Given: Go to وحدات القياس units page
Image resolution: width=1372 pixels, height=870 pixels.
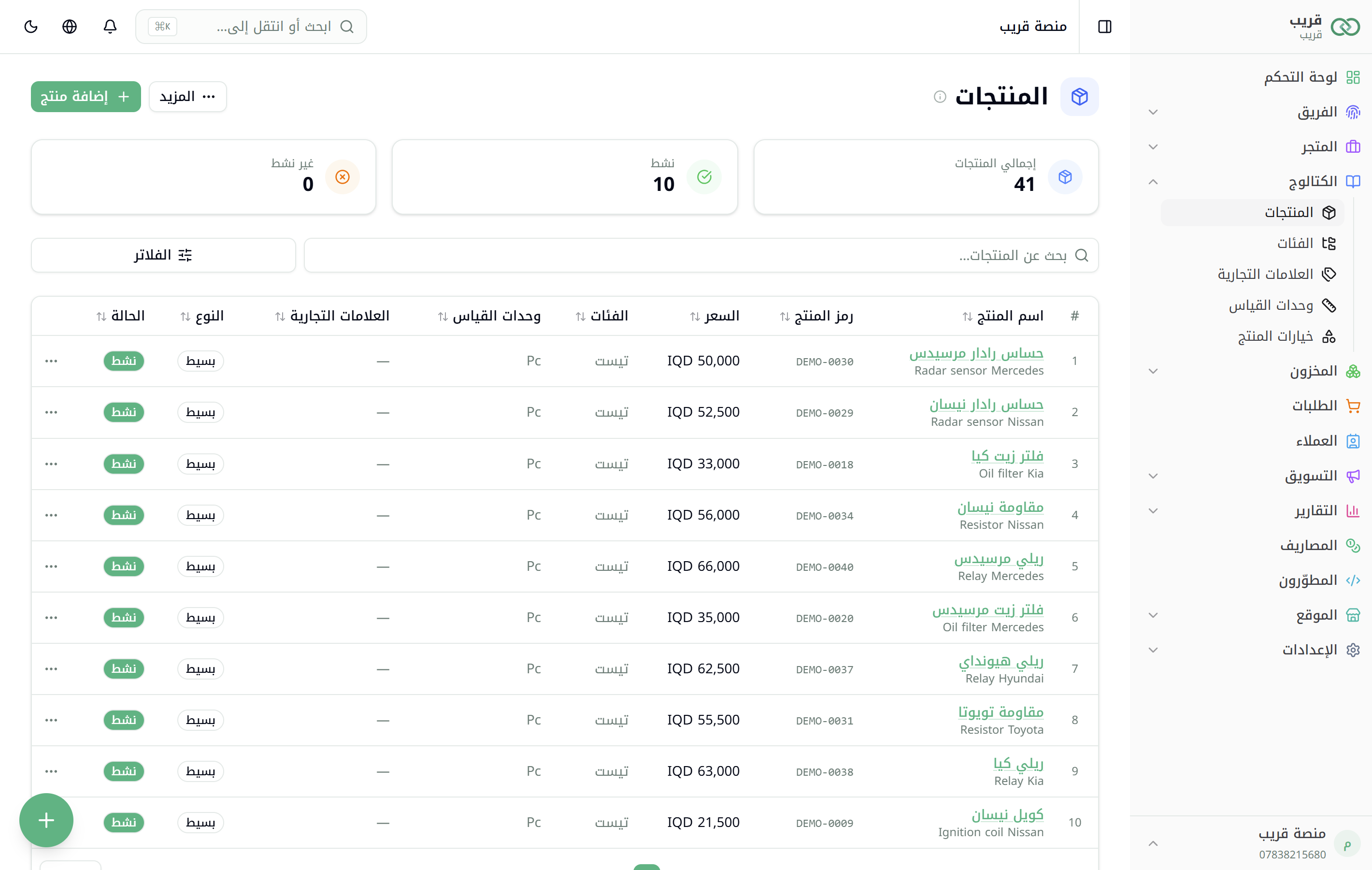Looking at the screenshot, I should coord(1252,305).
